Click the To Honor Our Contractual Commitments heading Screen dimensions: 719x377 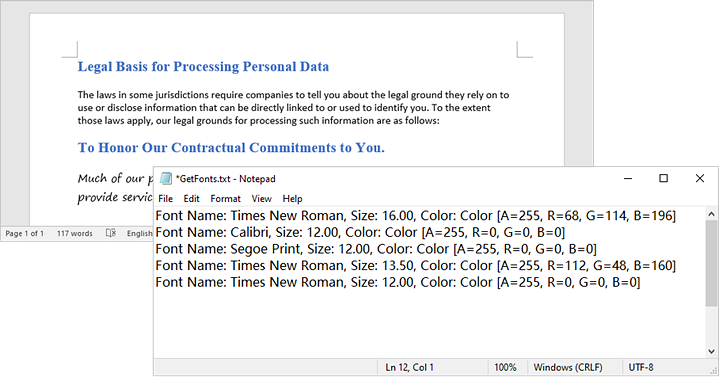[231, 148]
